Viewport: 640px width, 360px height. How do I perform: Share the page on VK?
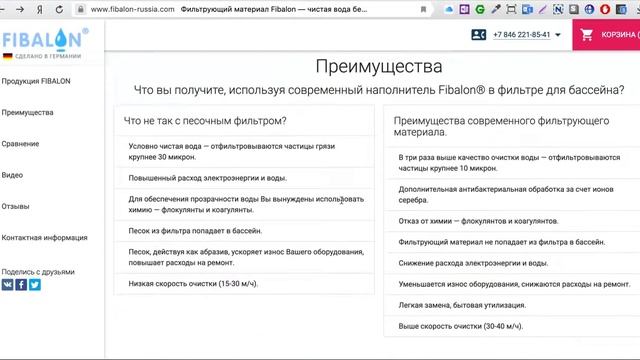7,284
